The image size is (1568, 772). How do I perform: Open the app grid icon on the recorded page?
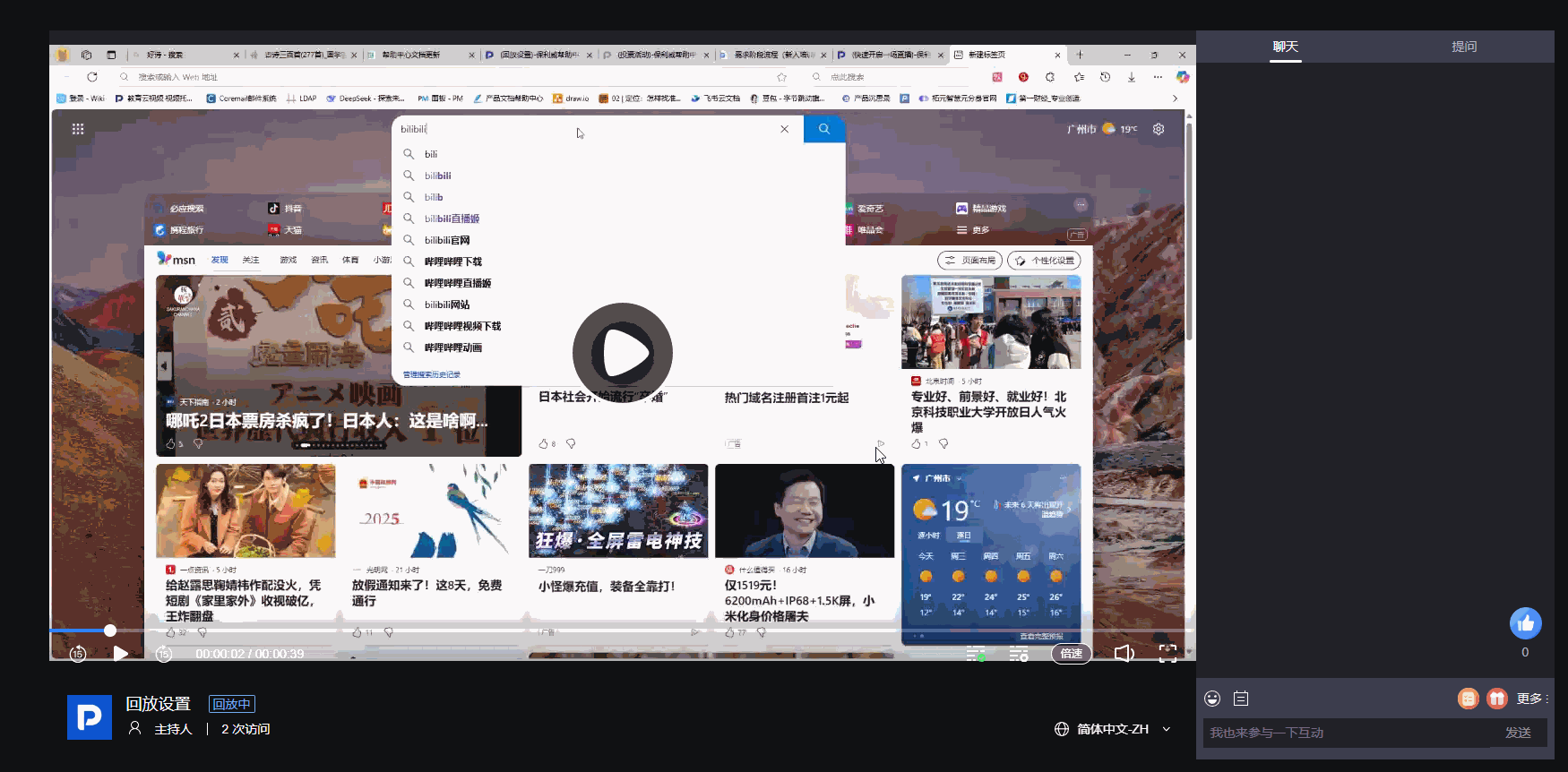[x=78, y=129]
